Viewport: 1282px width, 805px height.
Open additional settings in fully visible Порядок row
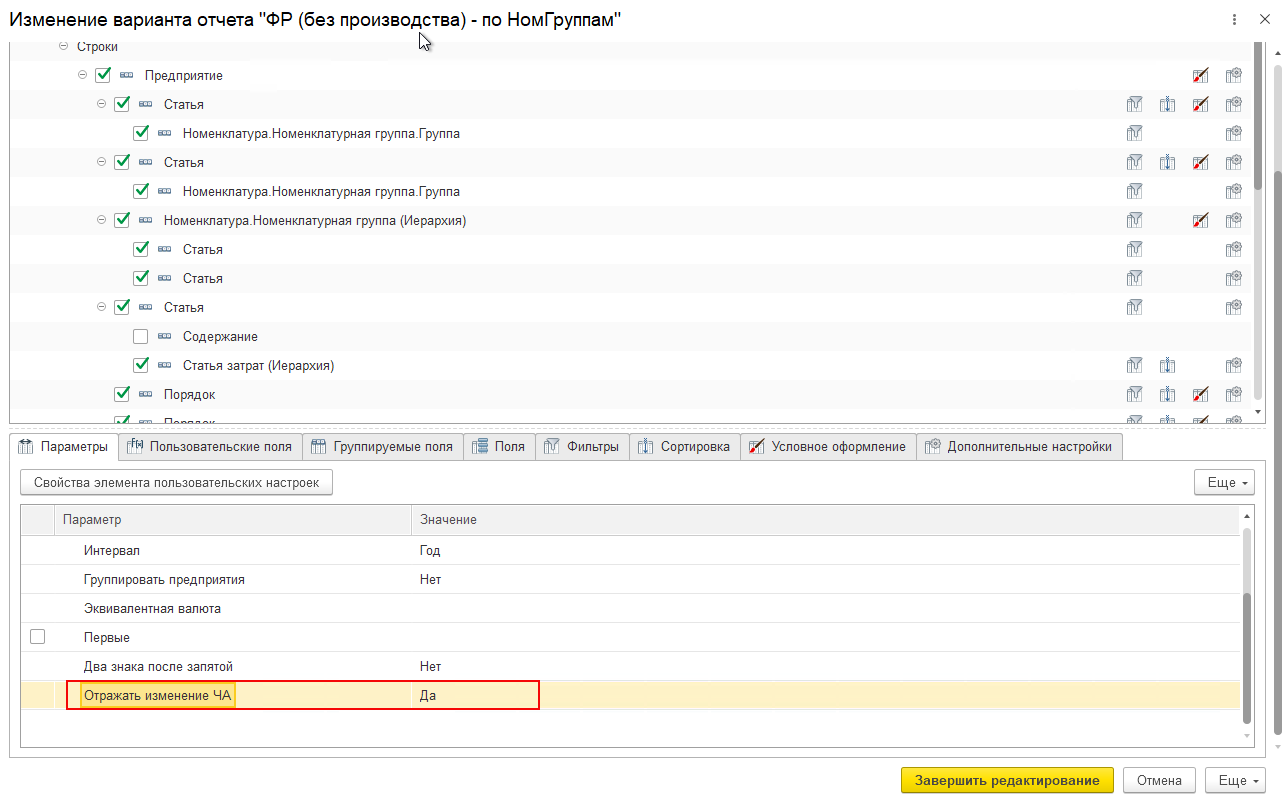[1233, 394]
